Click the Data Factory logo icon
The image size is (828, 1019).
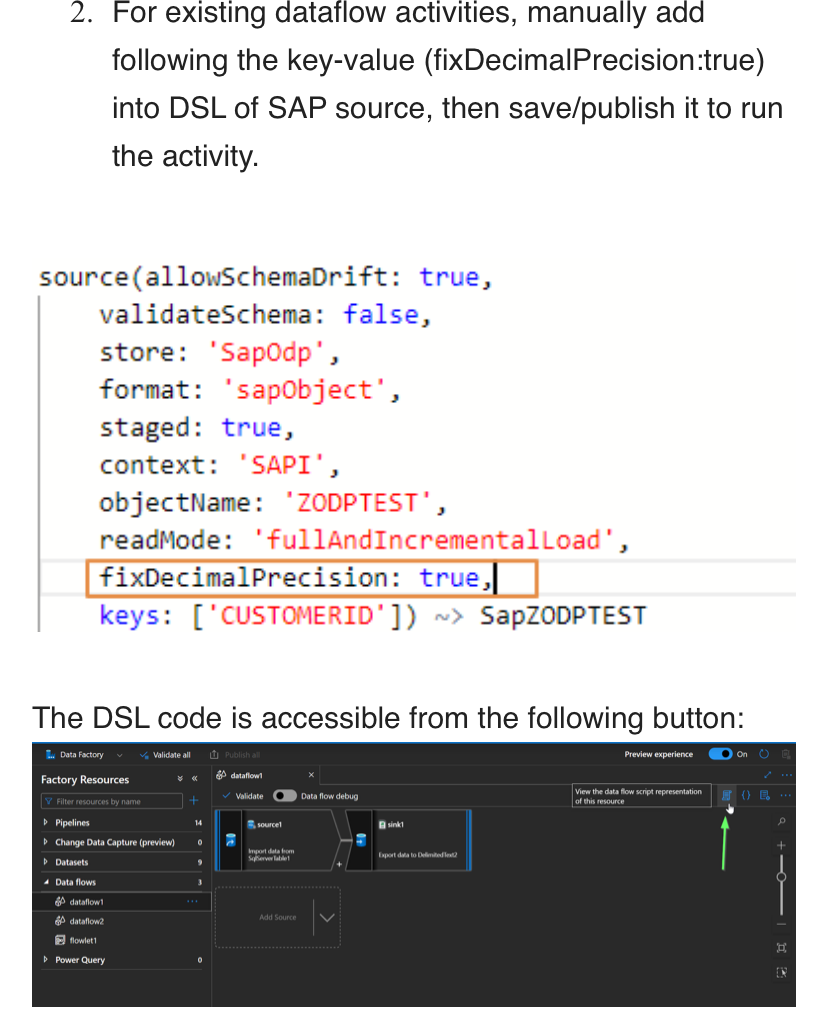50,755
